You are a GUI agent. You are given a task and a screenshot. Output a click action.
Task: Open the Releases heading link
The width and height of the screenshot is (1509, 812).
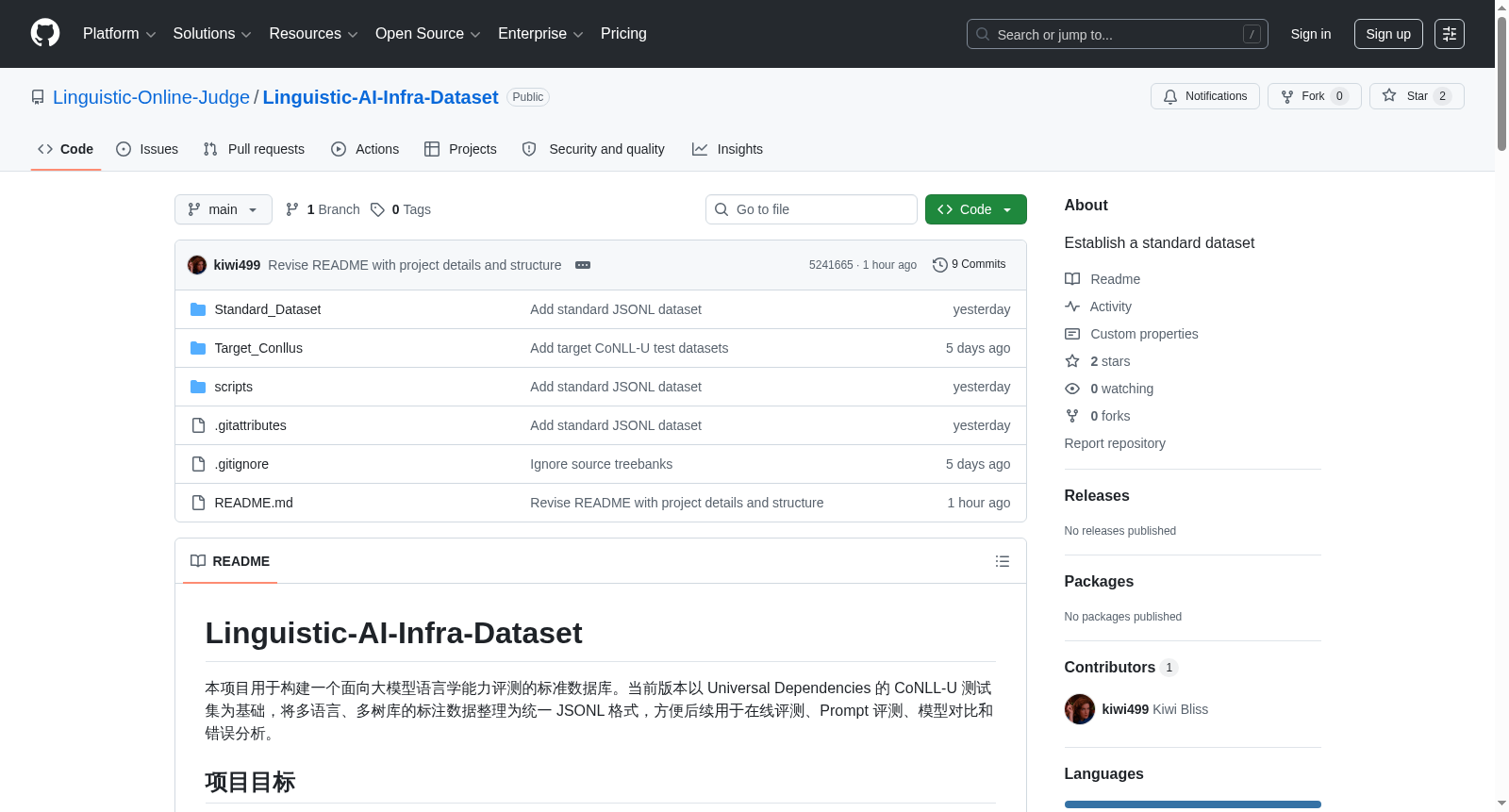tap(1097, 495)
